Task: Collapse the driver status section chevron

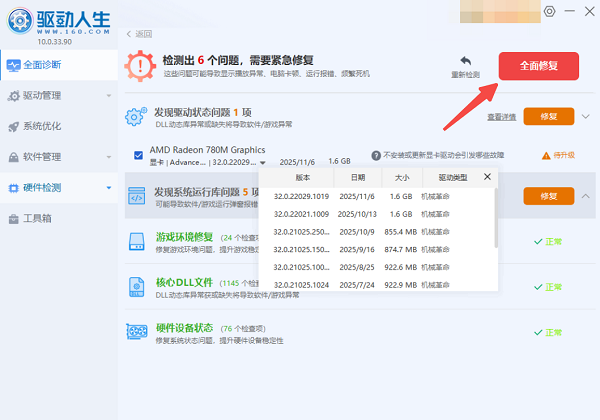Action: point(585,116)
